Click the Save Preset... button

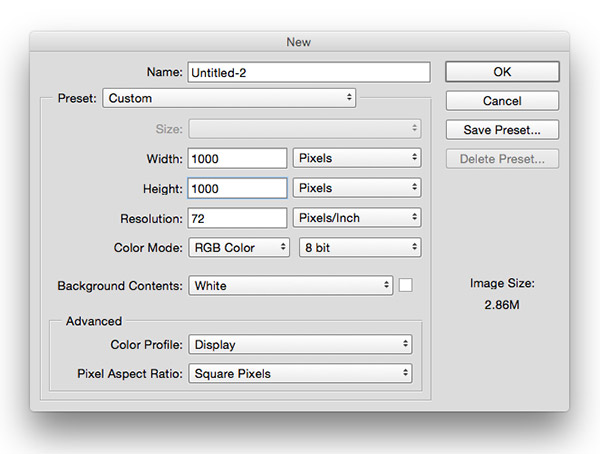click(501, 130)
